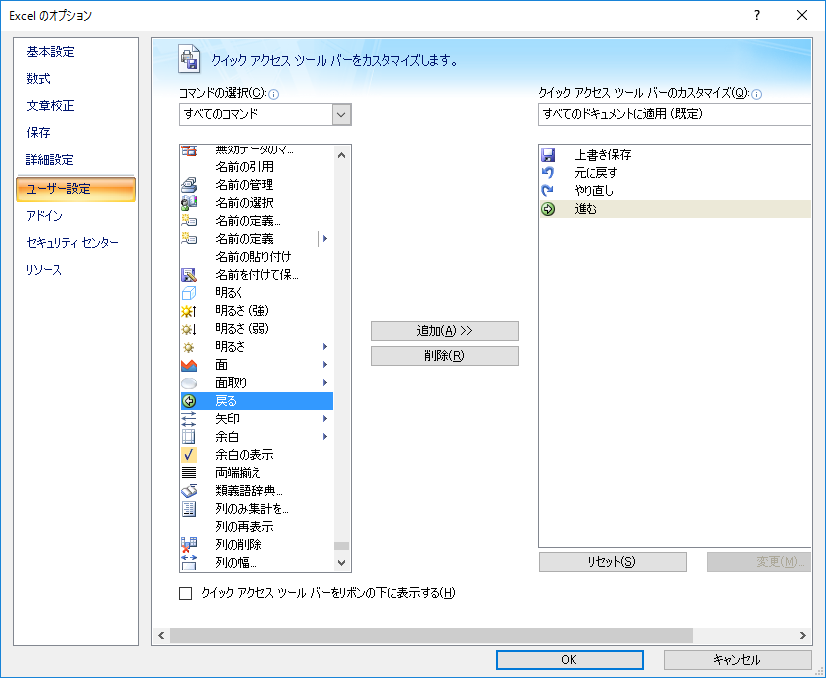Expand the 面 submenu arrow
Image resolution: width=826 pixels, height=678 pixels.
pyautogui.click(x=325, y=365)
